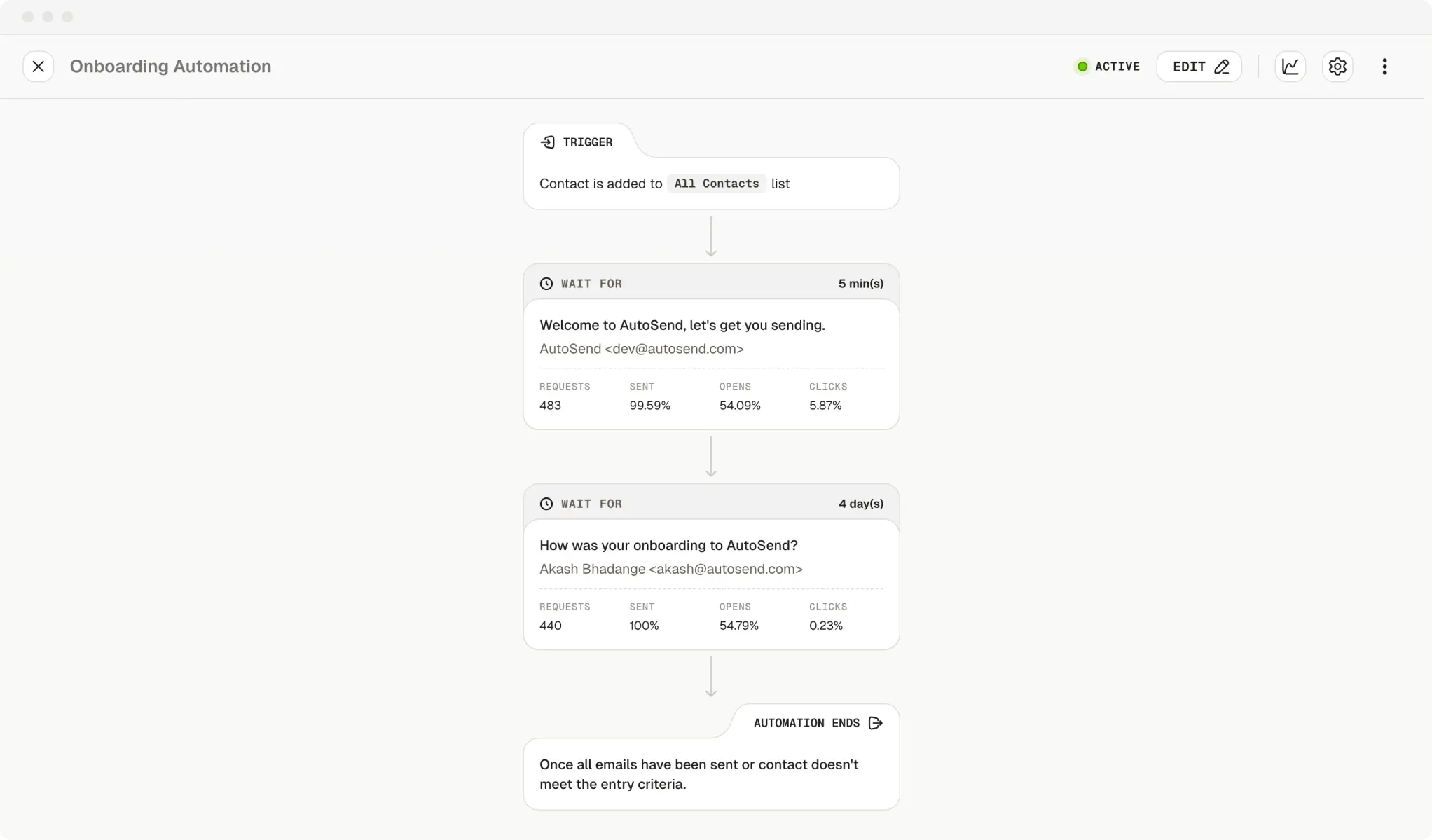Screen dimensions: 1432x840
Task: Open the three-dot more options menu
Action: pos(1384,67)
